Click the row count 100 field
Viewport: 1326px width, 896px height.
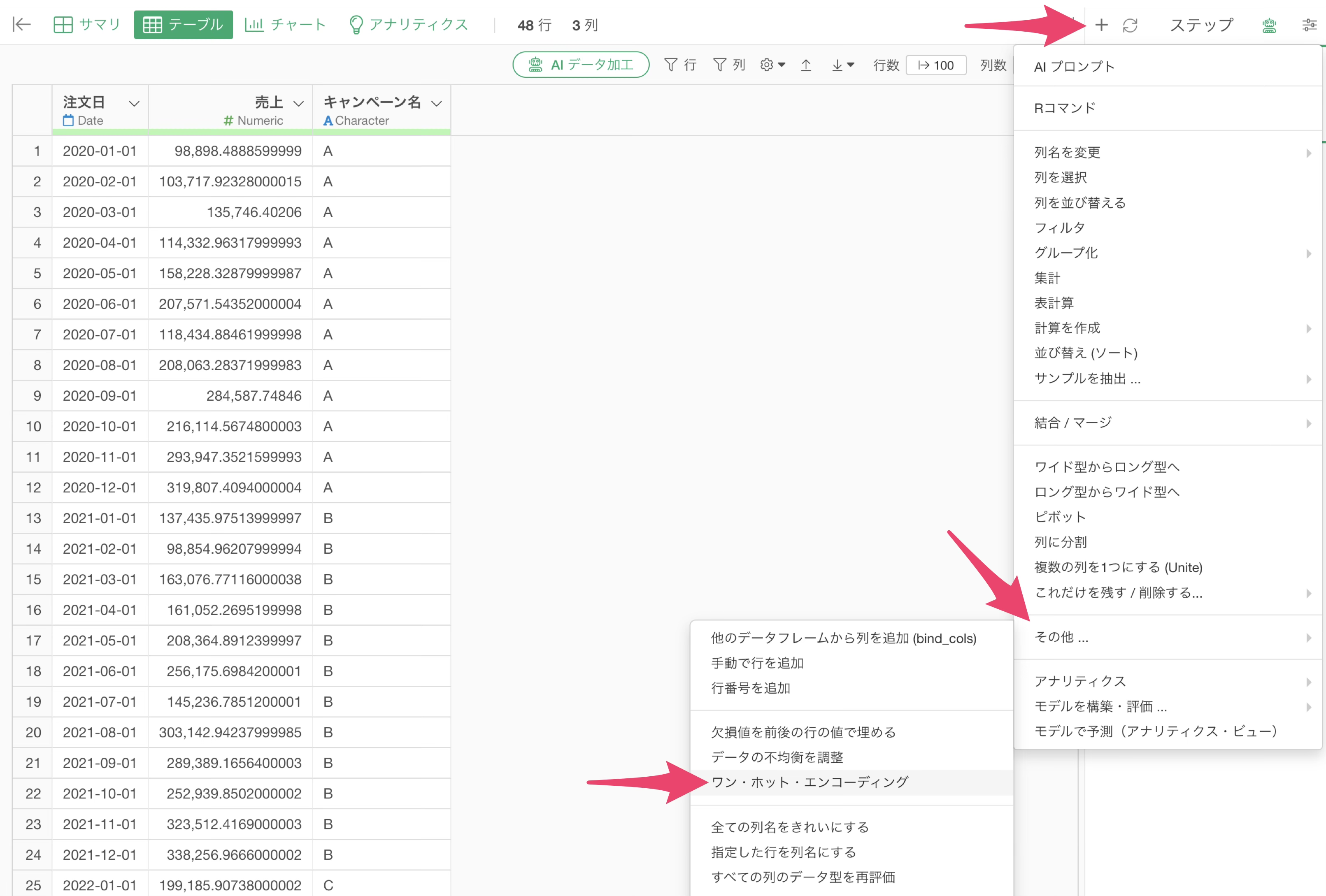click(936, 65)
